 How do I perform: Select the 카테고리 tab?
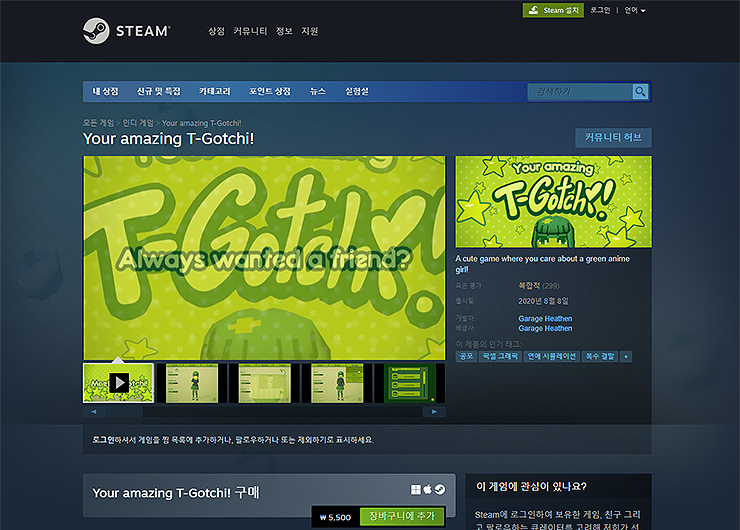(215, 92)
